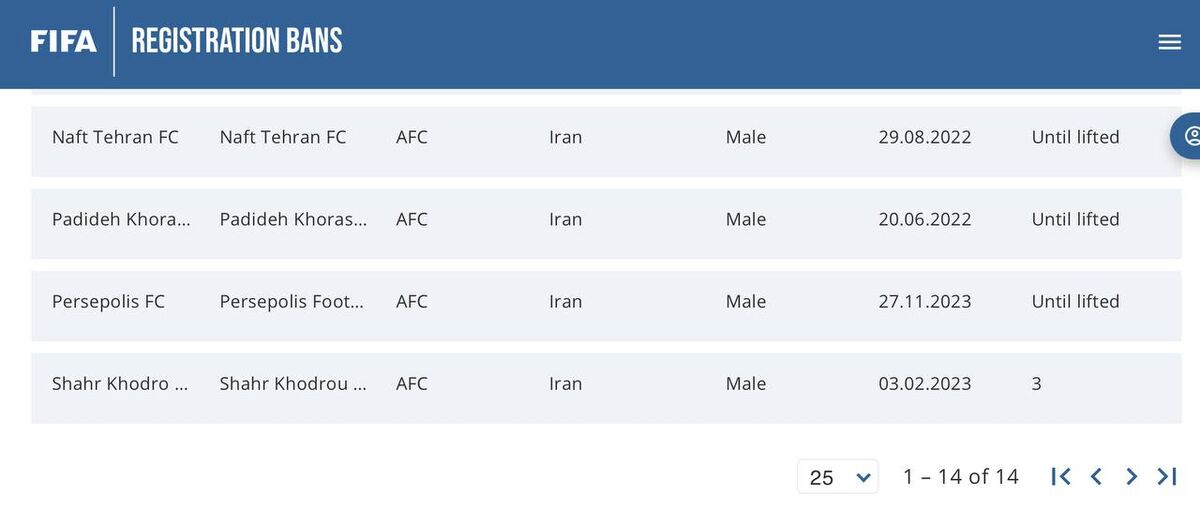Click the 29.08.2022 date for Naft Tehran

coord(925,137)
